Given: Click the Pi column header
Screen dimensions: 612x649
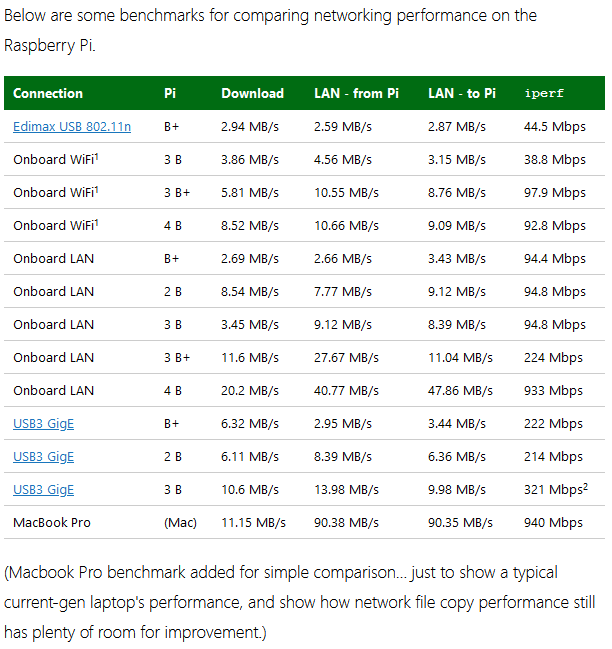Looking at the screenshot, I should click(170, 94).
